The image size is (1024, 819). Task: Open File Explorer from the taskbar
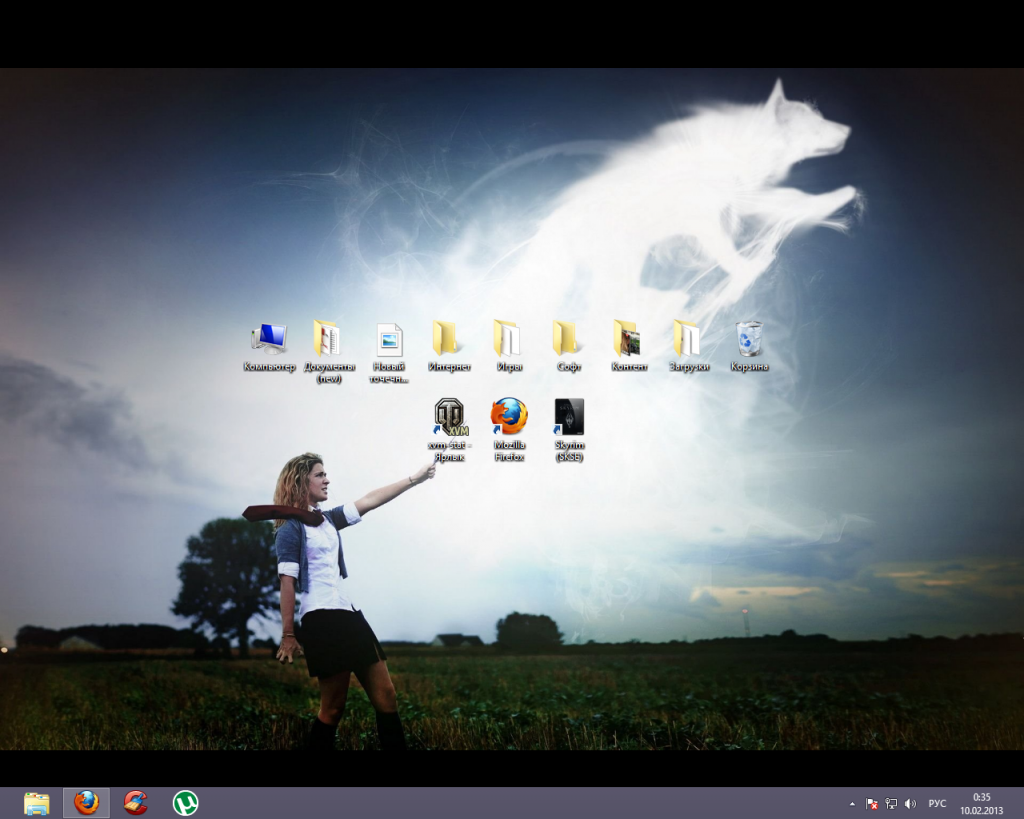[37, 803]
